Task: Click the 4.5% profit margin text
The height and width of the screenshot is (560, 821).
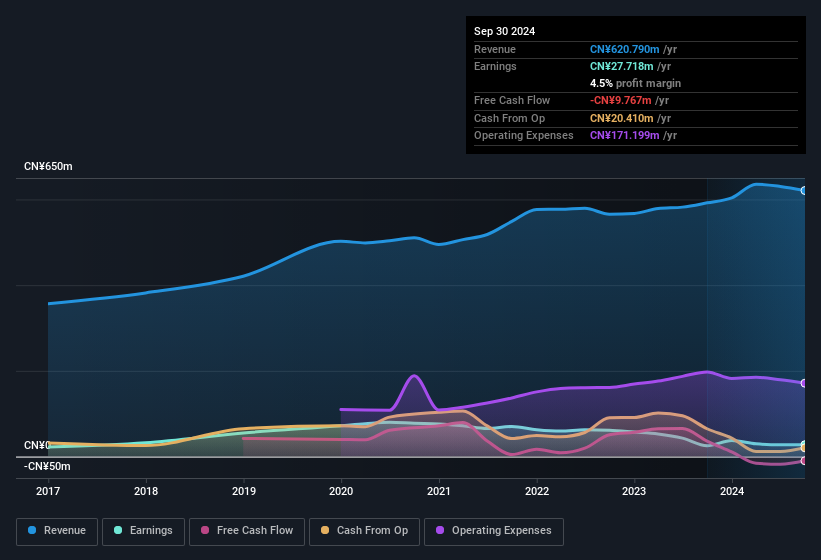Action: [635, 83]
